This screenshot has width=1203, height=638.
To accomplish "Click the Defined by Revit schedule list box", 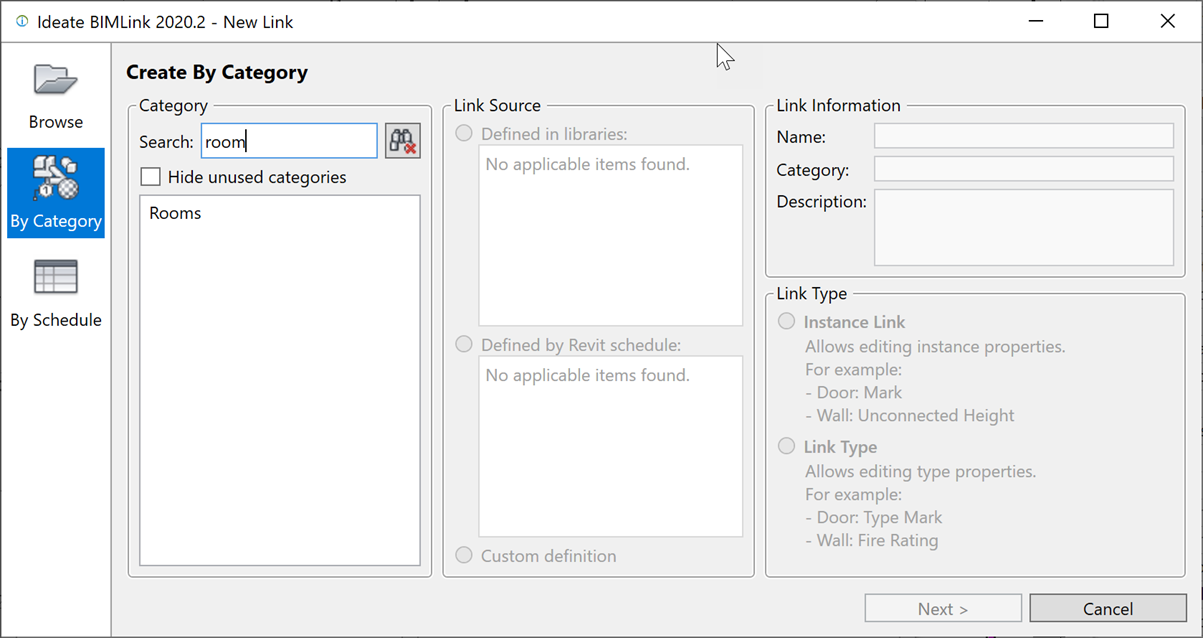I will [610, 446].
